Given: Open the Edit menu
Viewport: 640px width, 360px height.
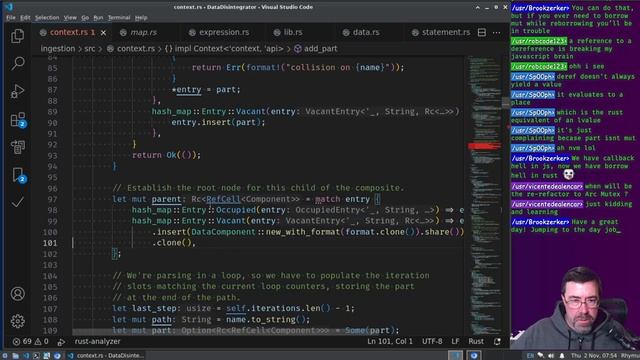Looking at the screenshot, I should 25,18.
